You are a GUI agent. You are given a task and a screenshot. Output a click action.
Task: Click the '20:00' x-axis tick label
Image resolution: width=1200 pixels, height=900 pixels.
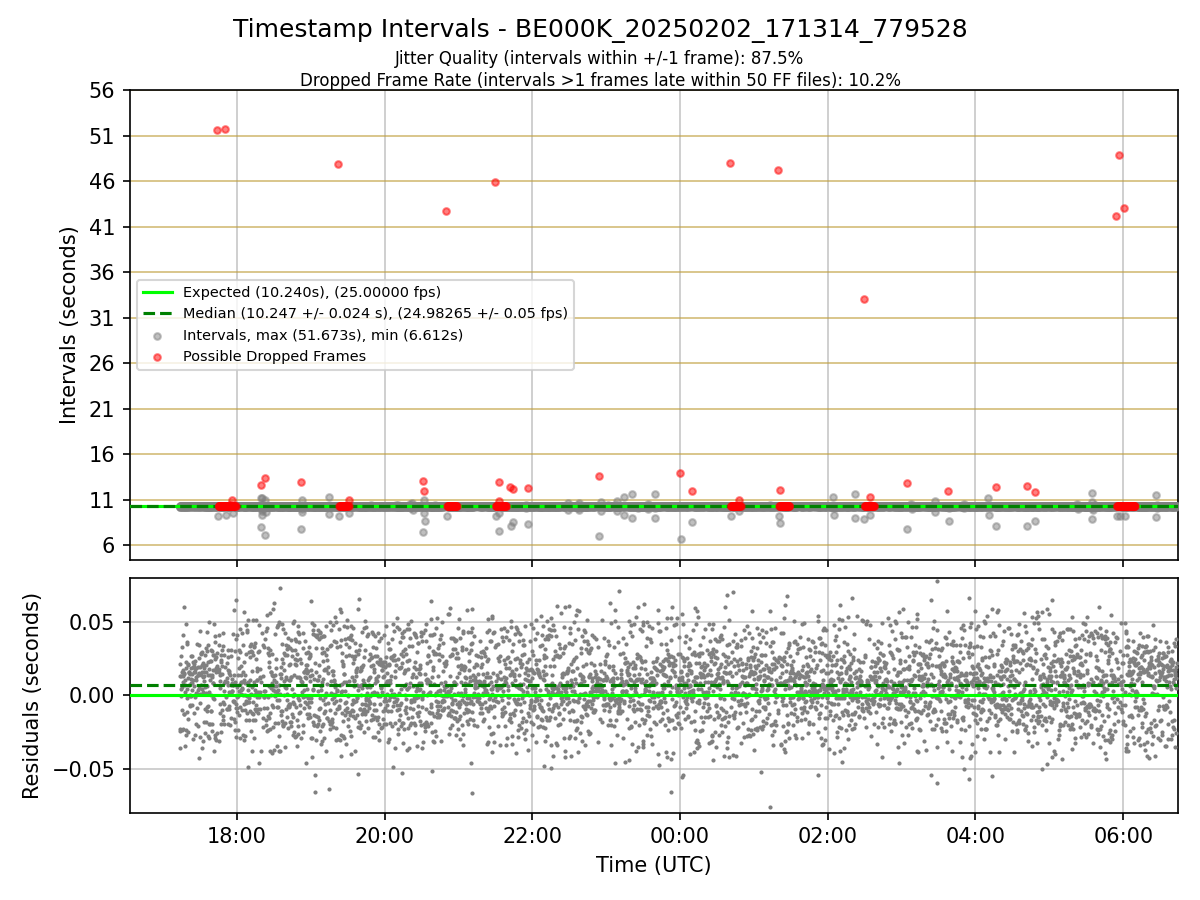tap(385, 834)
